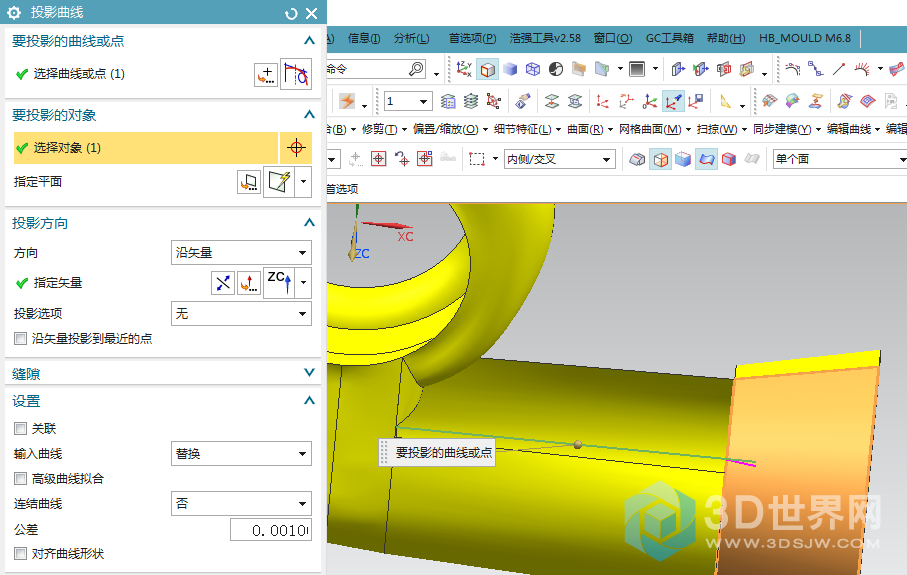Click the dashed rectangle selection icon
907x575 pixels.
click(477, 159)
